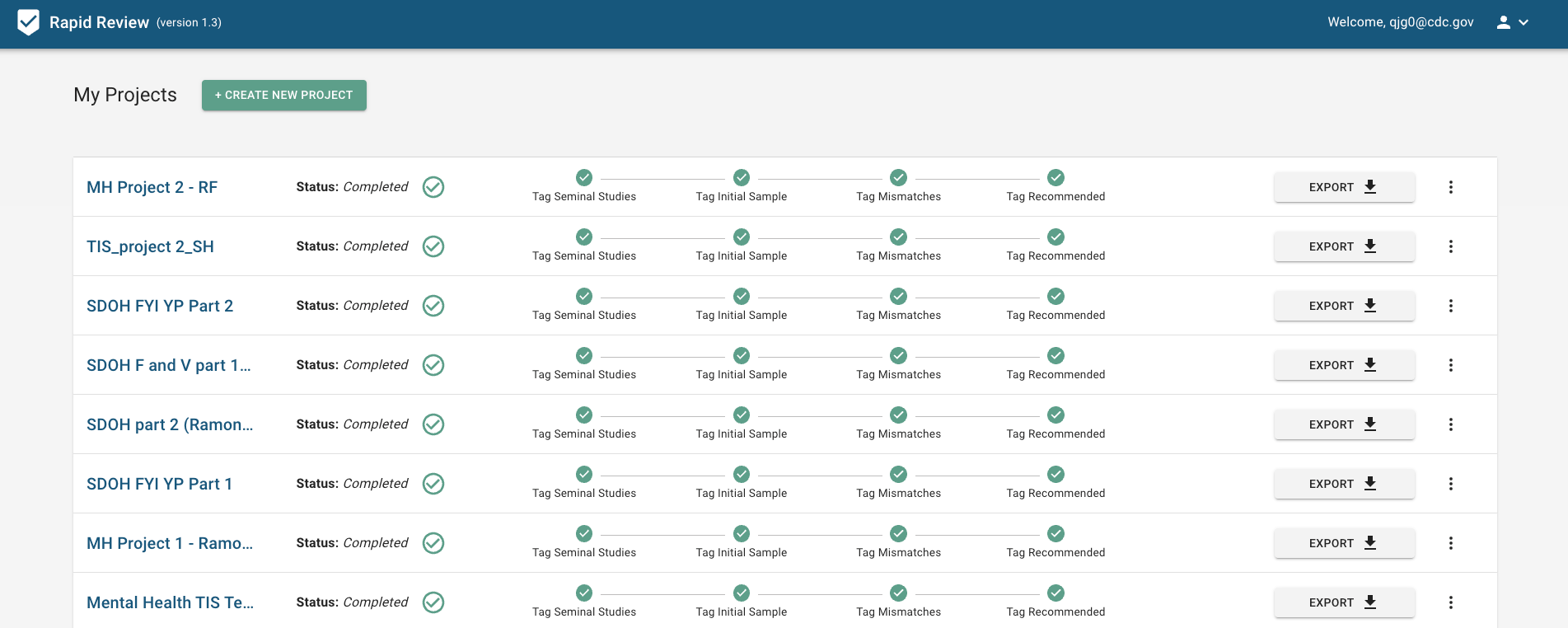
Task: Open more options for SDOH part 2 (Ramon
Action: pos(1451,424)
